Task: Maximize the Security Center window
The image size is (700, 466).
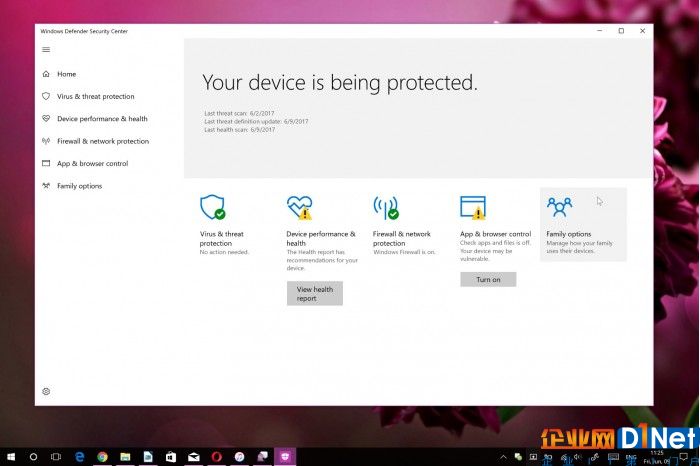Action: 621,31
